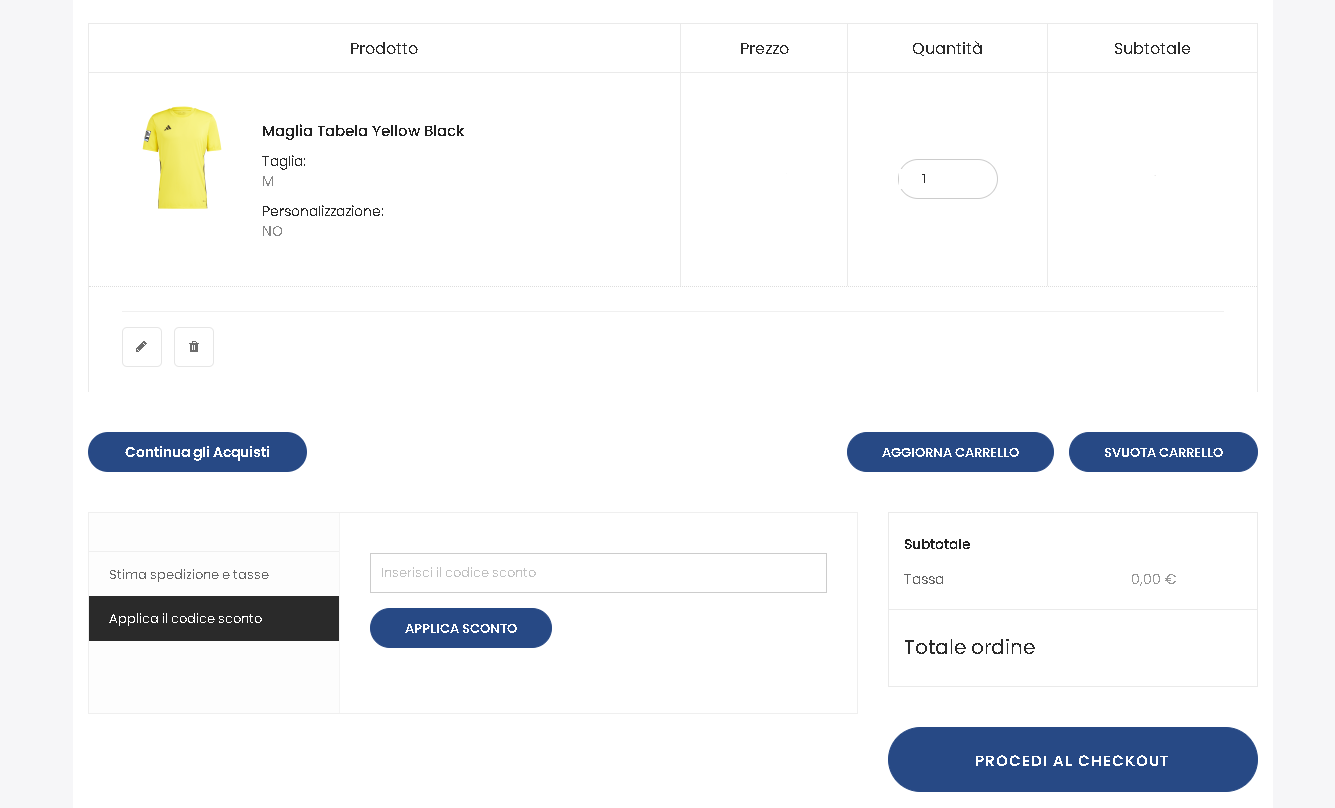
Task: Click the Prodotto column header
Action: point(384,48)
